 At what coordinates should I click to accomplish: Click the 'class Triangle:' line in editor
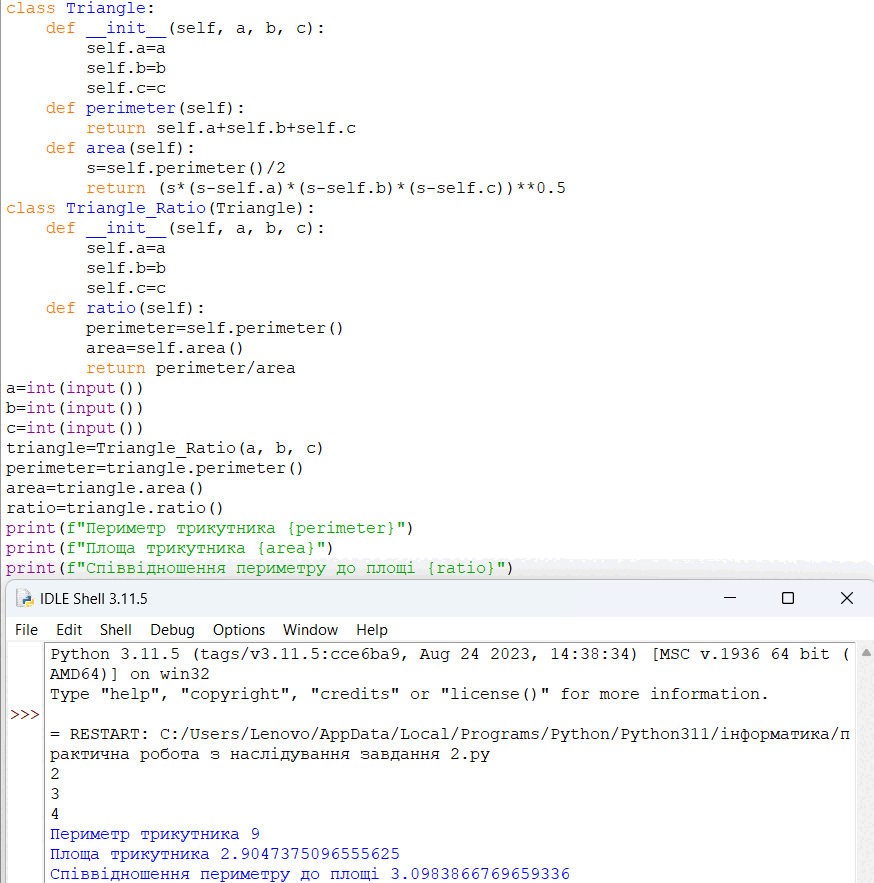pos(80,8)
